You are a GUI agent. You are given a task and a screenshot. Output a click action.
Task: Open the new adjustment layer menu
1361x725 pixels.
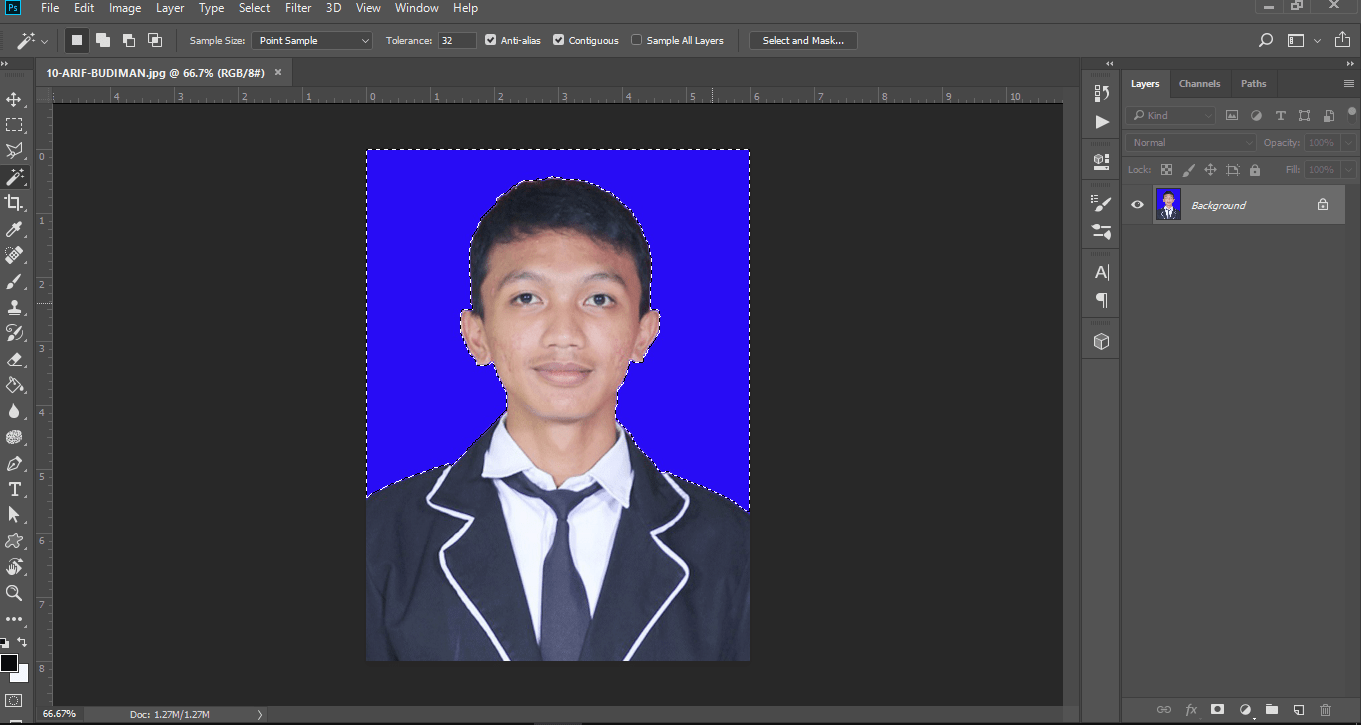[x=1244, y=708]
